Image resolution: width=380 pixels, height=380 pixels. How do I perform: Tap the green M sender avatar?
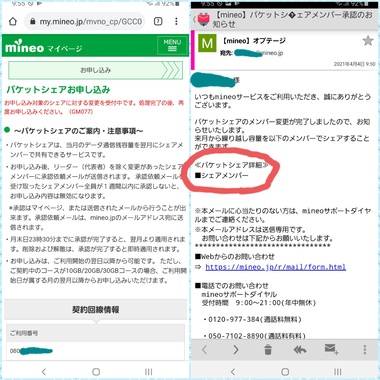tap(207, 44)
